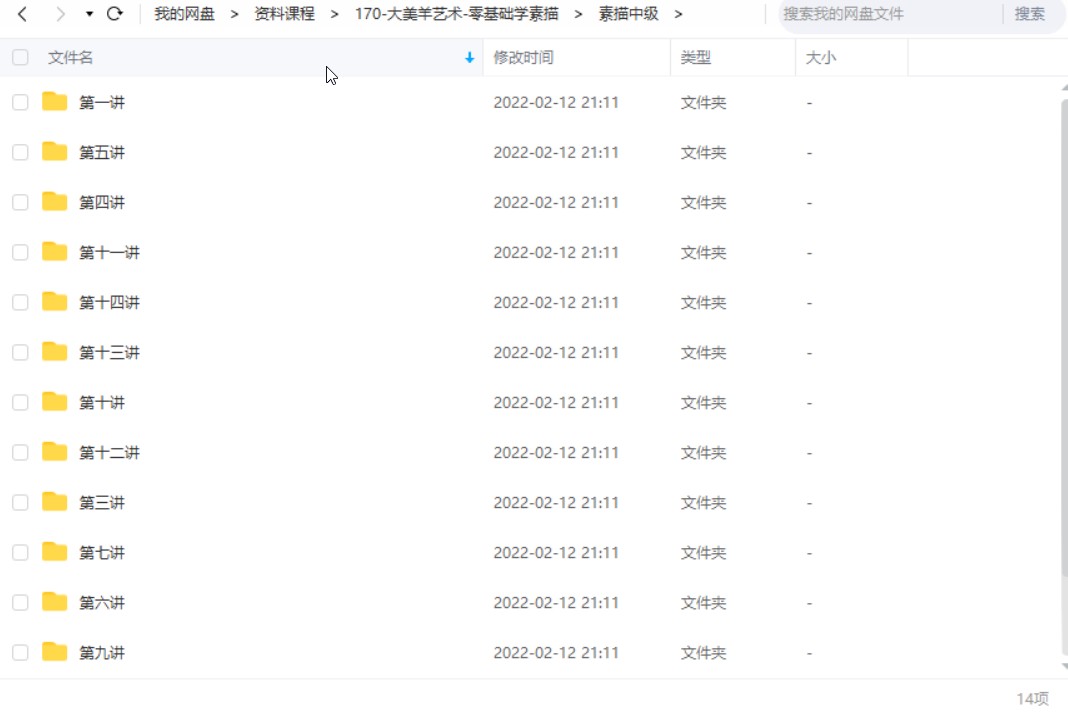Click the 搜索 button
The height and width of the screenshot is (719, 1068).
[x=1030, y=14]
